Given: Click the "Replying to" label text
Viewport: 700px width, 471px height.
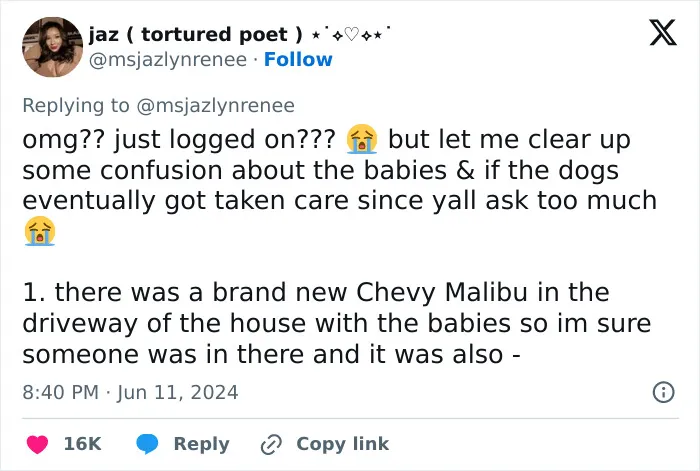Looking at the screenshot, I should [x=76, y=106].
